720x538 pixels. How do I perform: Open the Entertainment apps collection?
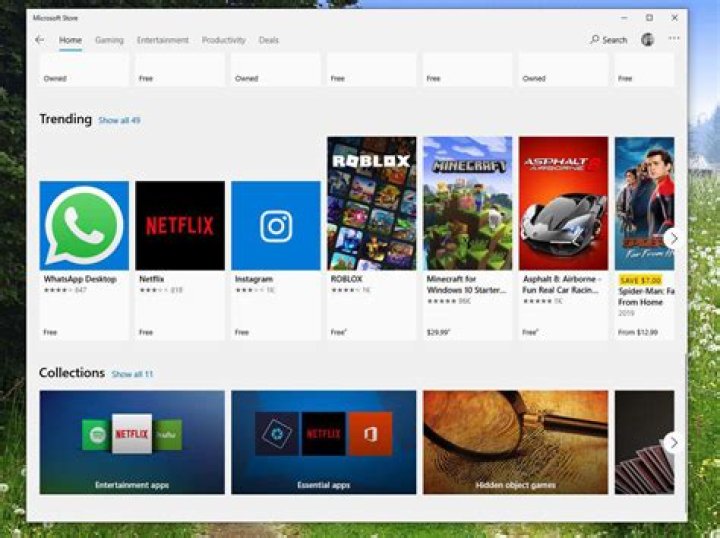coord(132,442)
